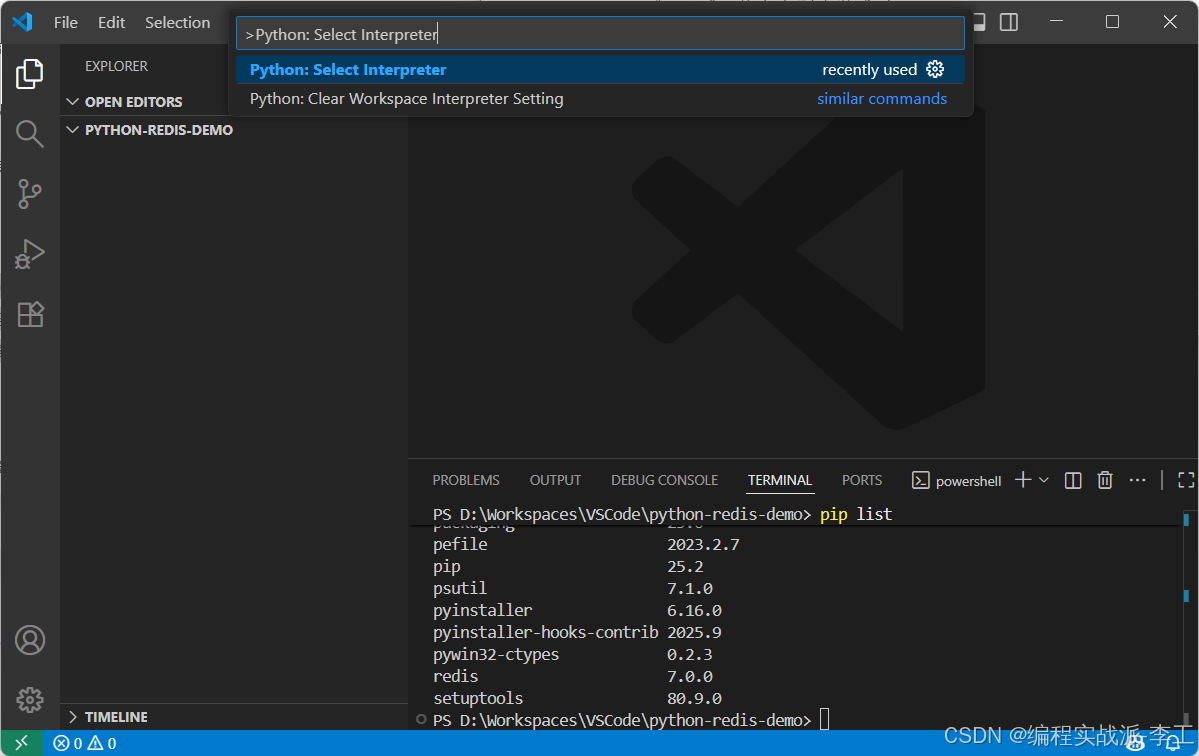Open the Run and Debug view
Viewport: 1199px width, 756px height.
click(x=30, y=254)
